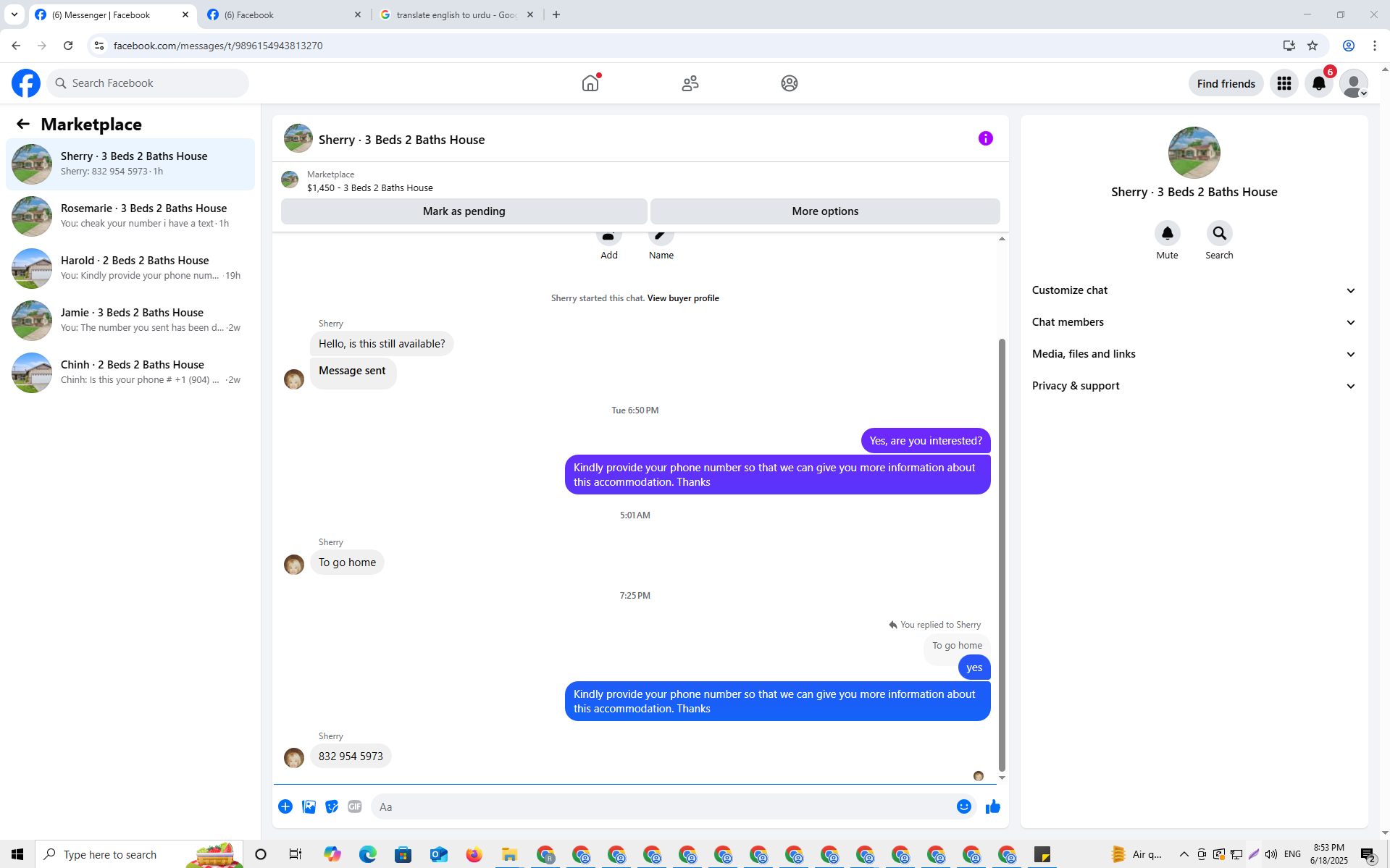Open File Explorer from the taskbar
Image resolution: width=1390 pixels, height=868 pixels.
click(510, 854)
